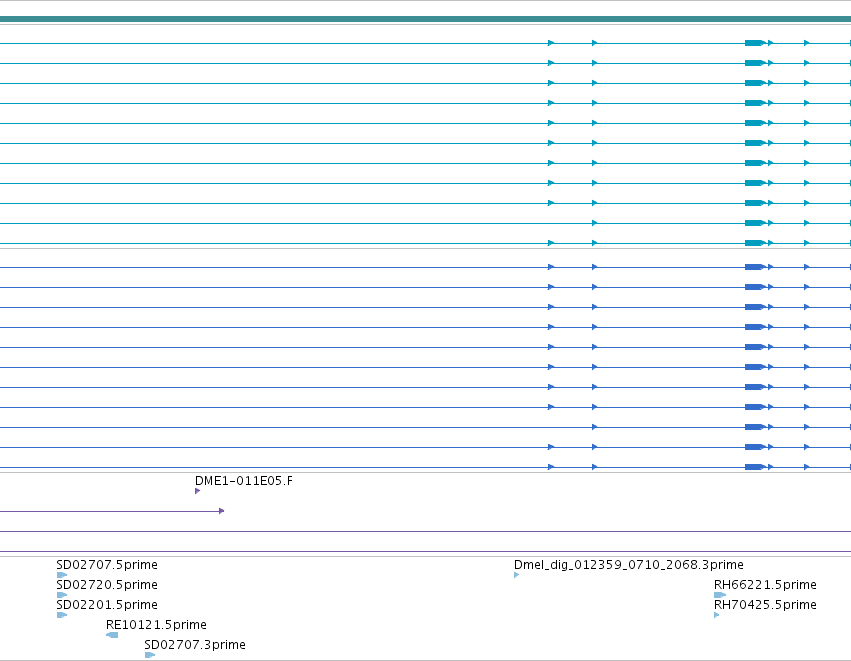The image size is (851, 661).
Task: Select the RH70425.5prime feature label
Action: point(765,605)
